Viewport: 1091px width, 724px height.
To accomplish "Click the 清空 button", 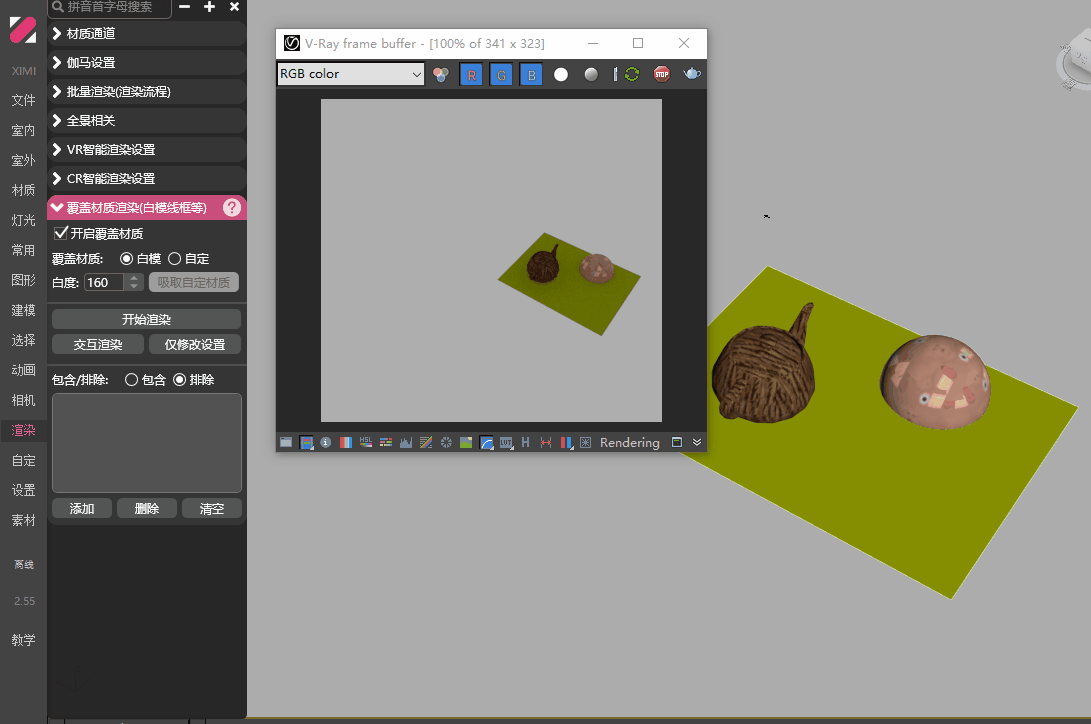I will [212, 508].
